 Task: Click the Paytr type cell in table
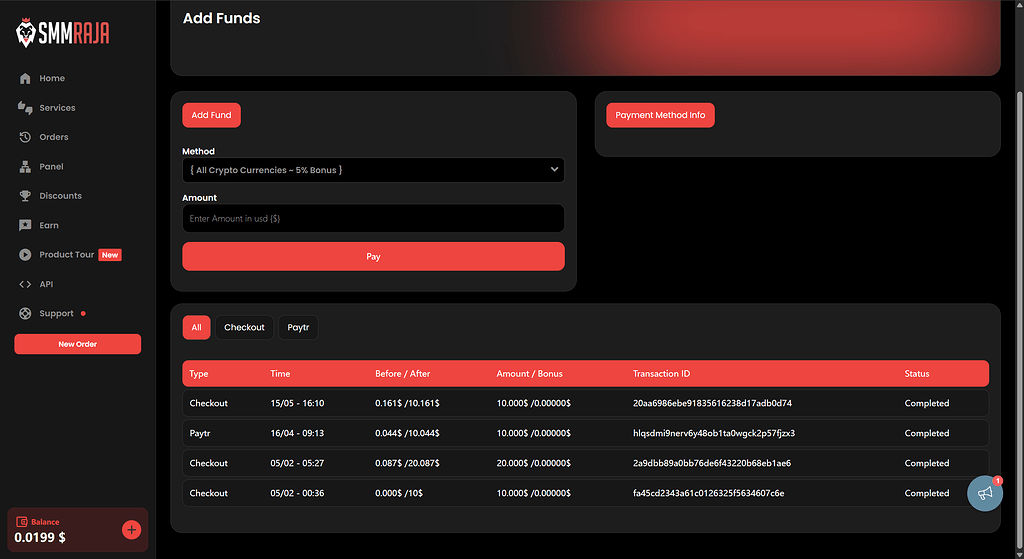[200, 434]
